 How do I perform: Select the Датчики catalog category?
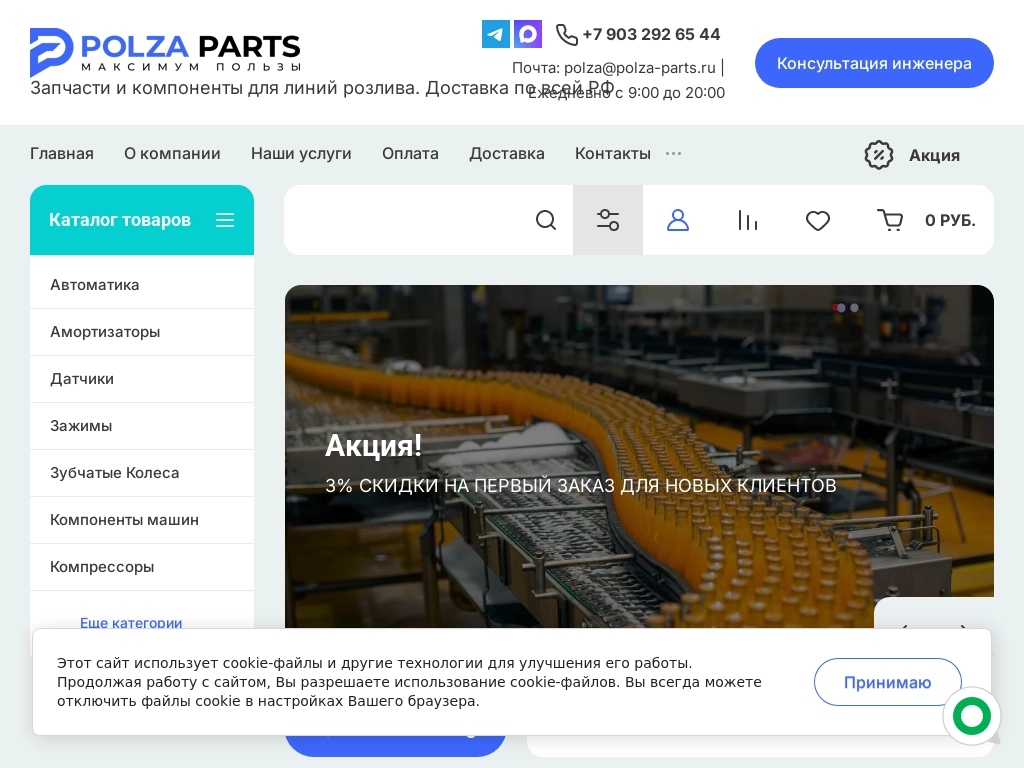coord(82,379)
